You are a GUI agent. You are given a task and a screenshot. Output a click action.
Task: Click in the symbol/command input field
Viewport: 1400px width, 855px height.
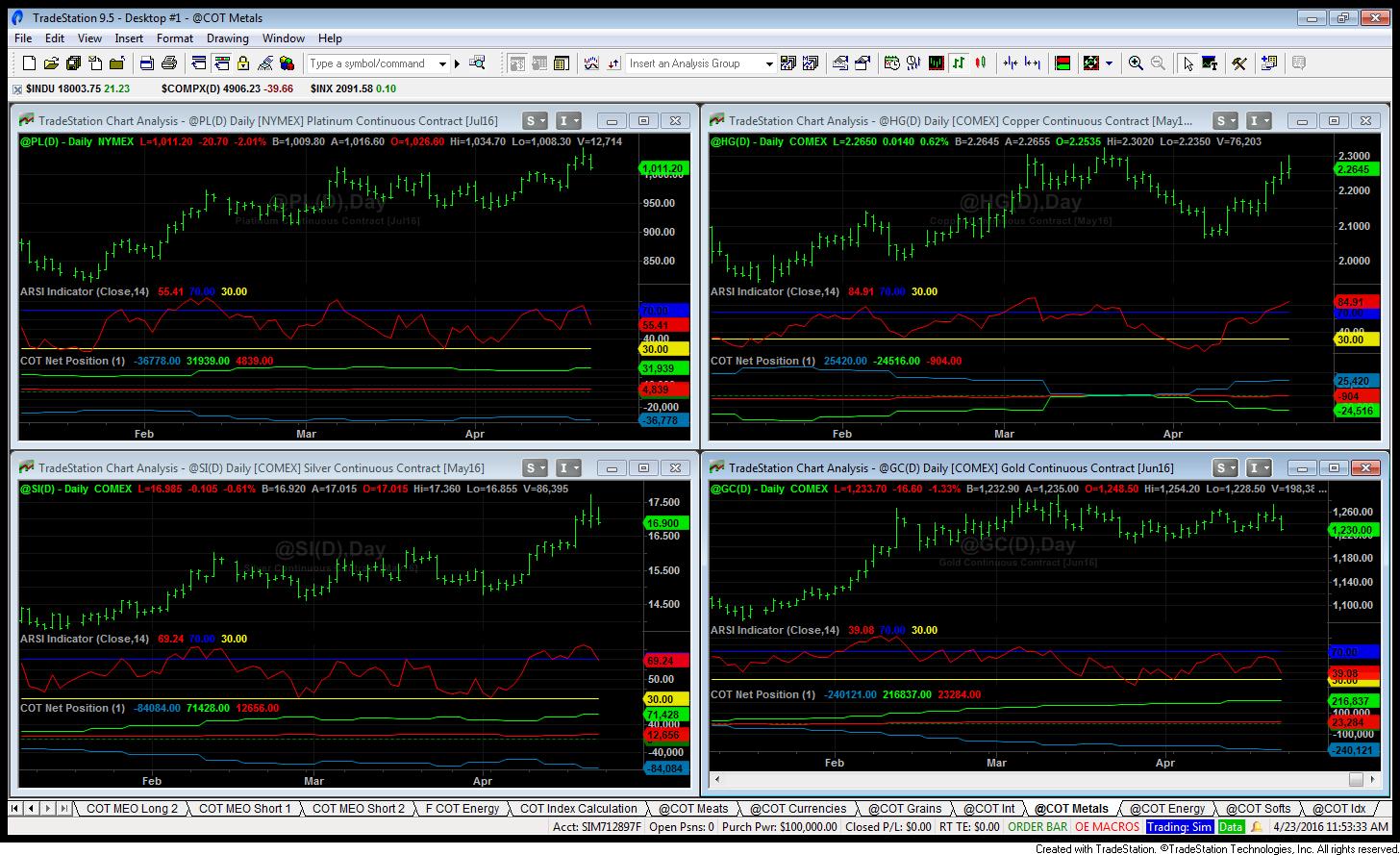pos(371,63)
